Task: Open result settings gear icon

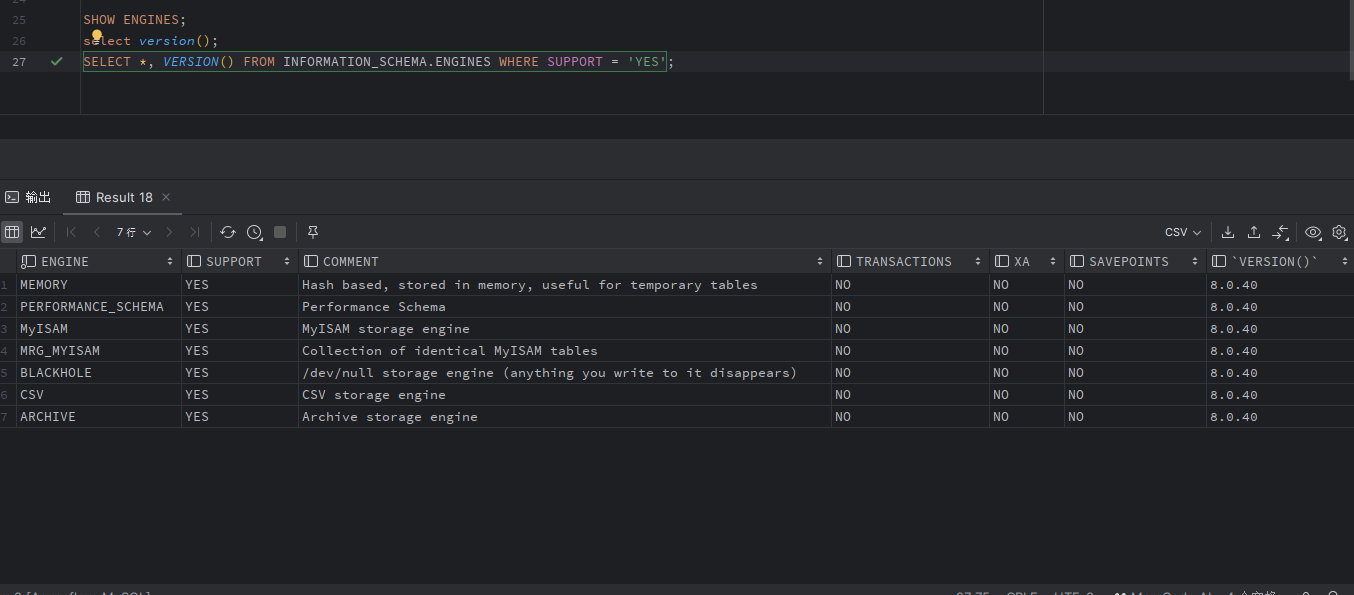Action: pos(1339,232)
